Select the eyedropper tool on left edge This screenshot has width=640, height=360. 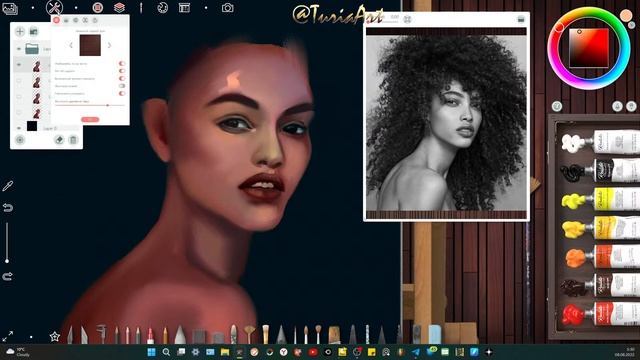coord(7,186)
